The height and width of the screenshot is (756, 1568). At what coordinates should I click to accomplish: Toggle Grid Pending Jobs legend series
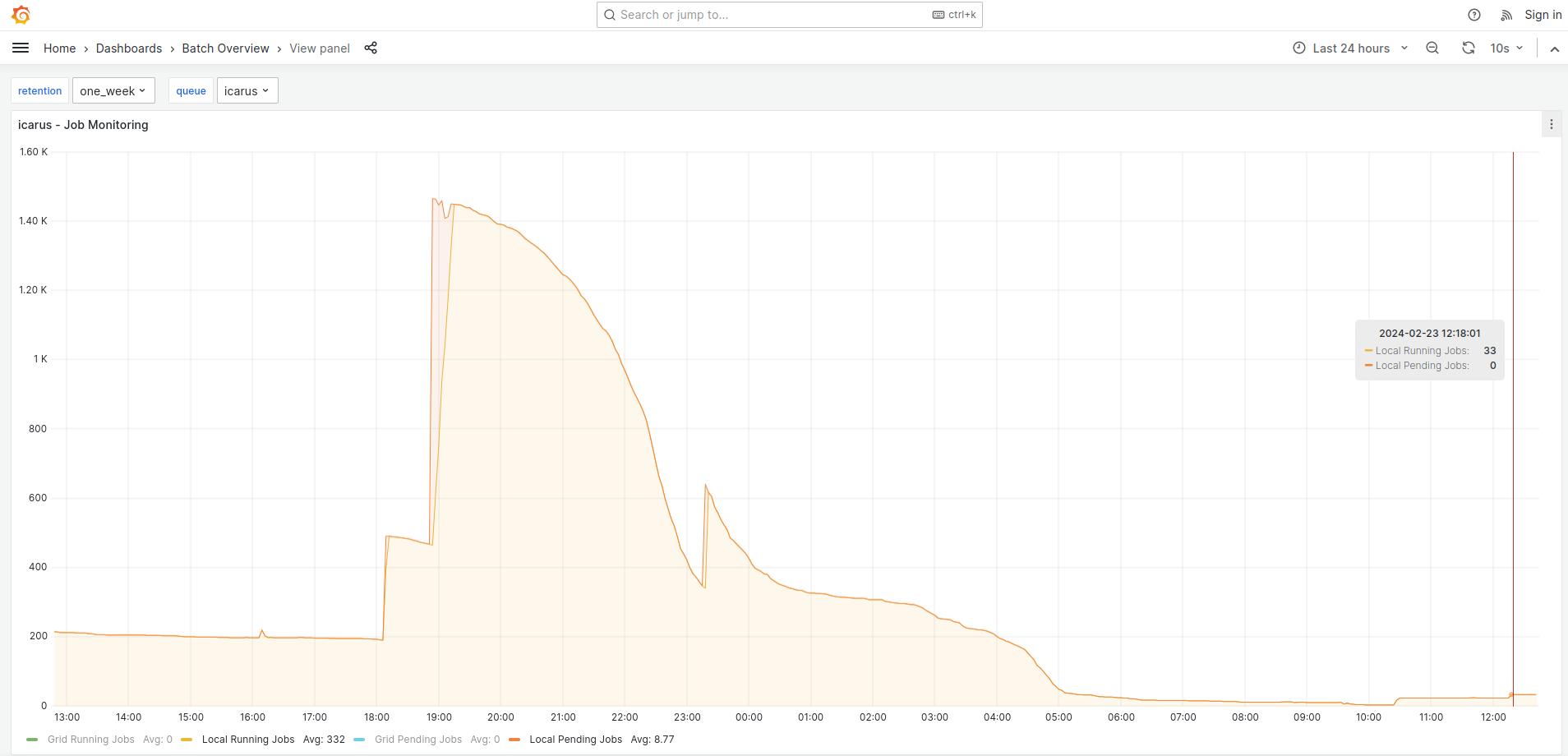pos(418,740)
